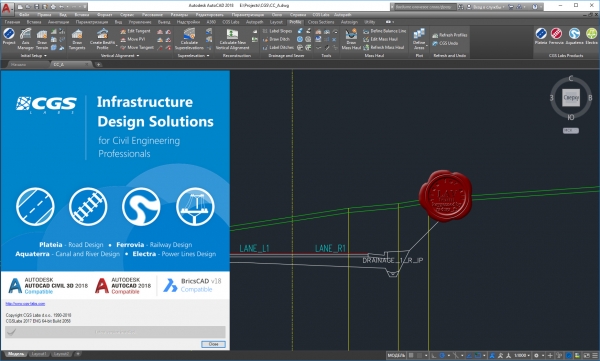Click the Plot icon in quick access toolbar

tap(53, 7)
